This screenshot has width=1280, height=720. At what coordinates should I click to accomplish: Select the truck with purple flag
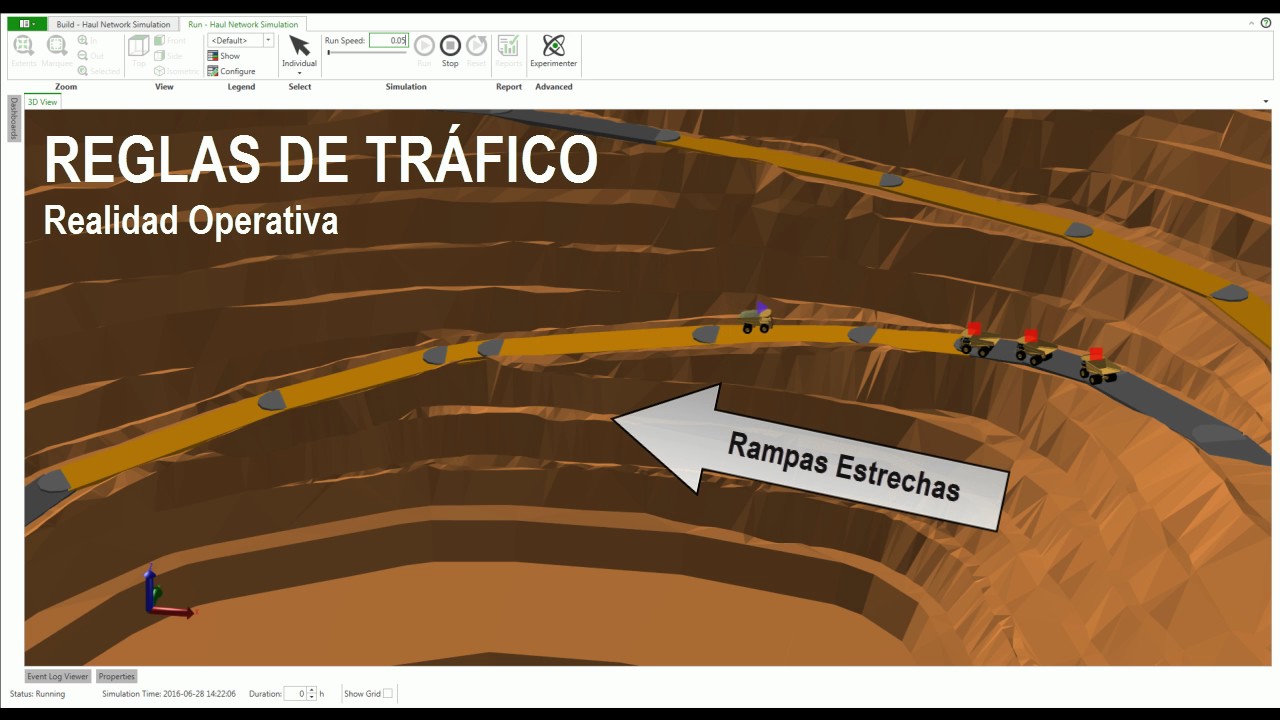pos(757,318)
